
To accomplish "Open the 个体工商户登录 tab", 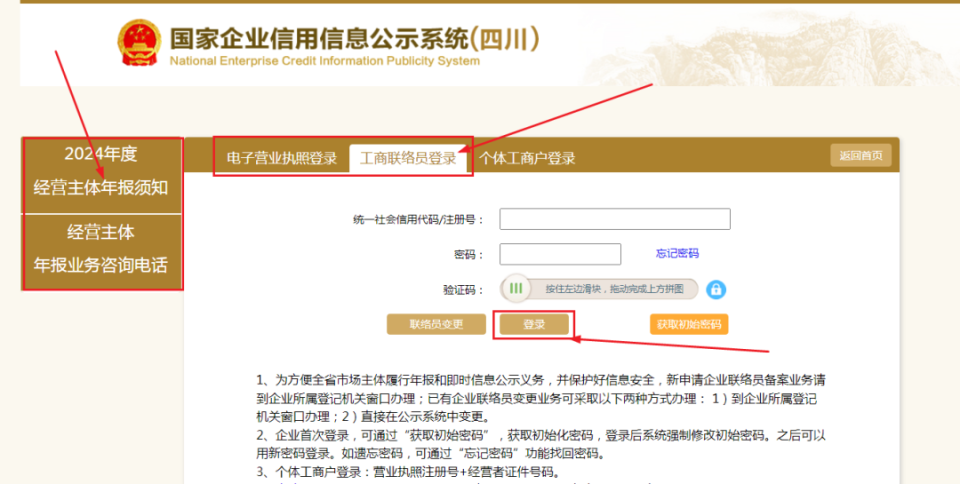I will [527, 158].
